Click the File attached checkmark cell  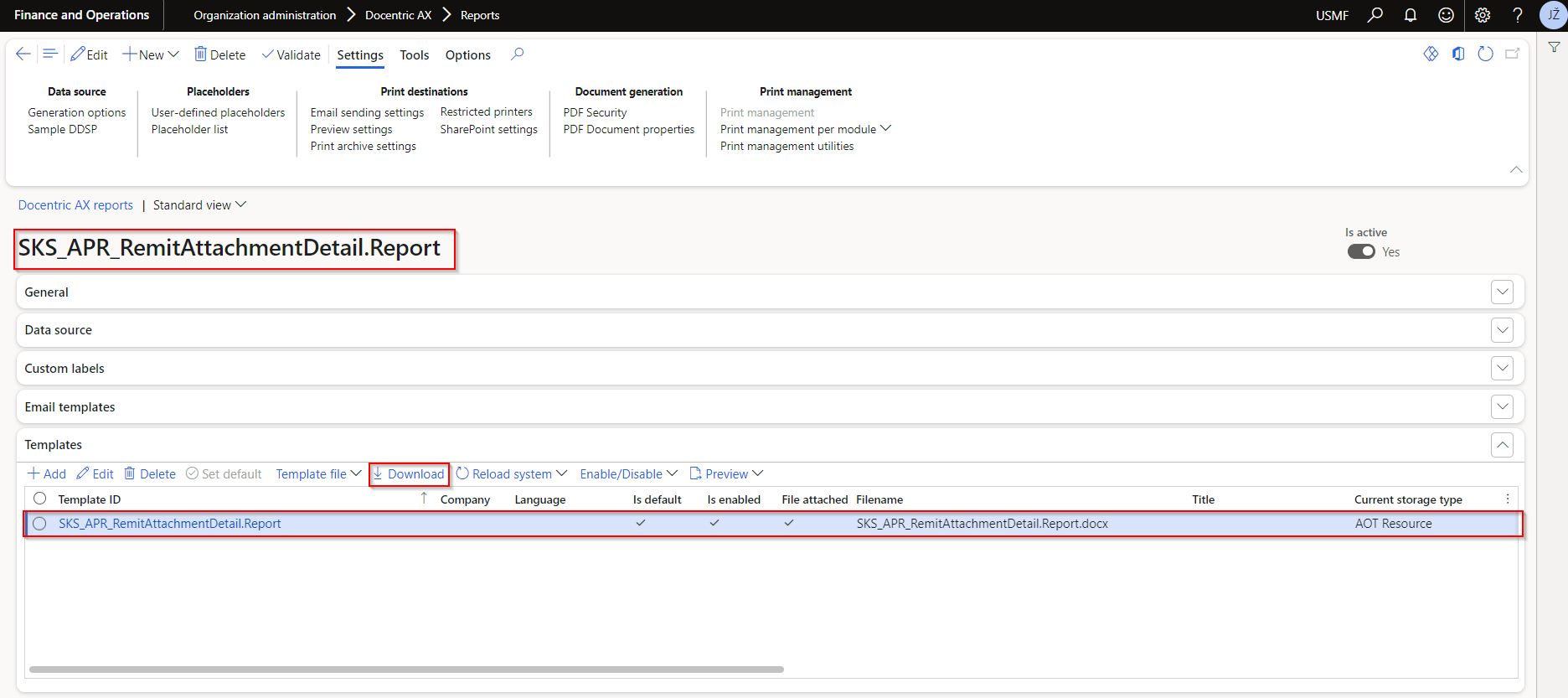(789, 523)
